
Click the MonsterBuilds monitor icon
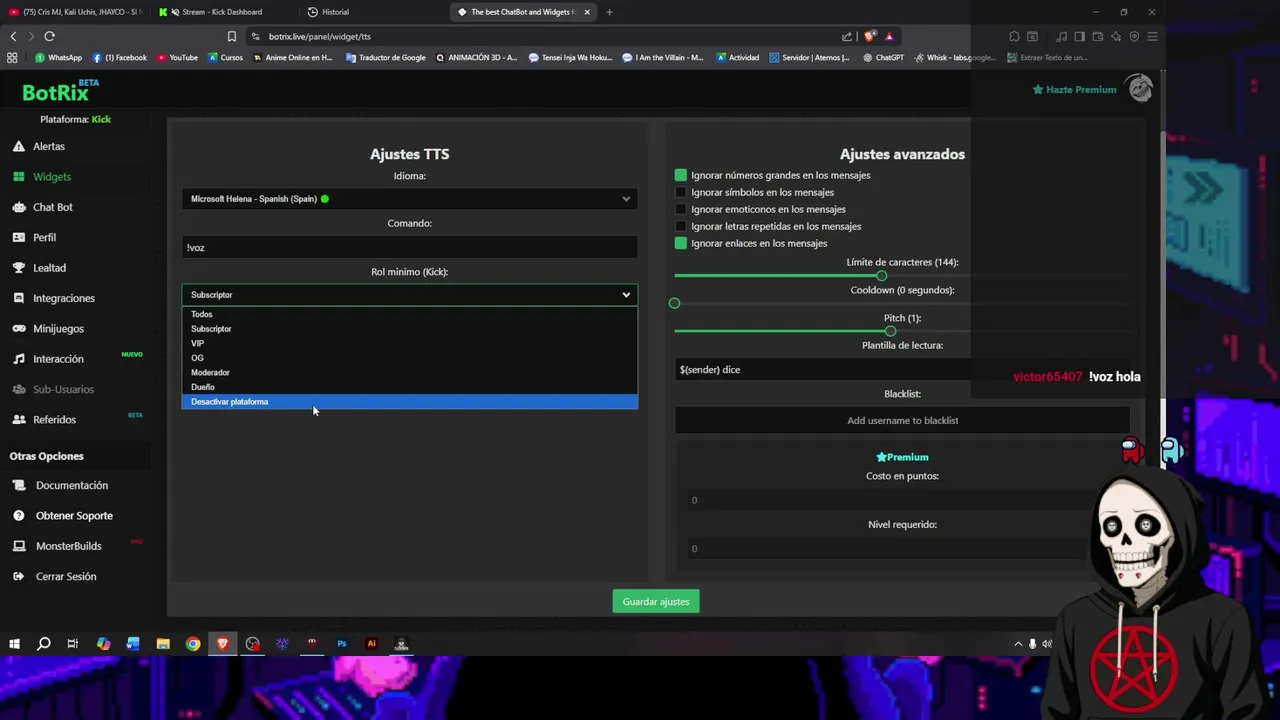[19, 546]
